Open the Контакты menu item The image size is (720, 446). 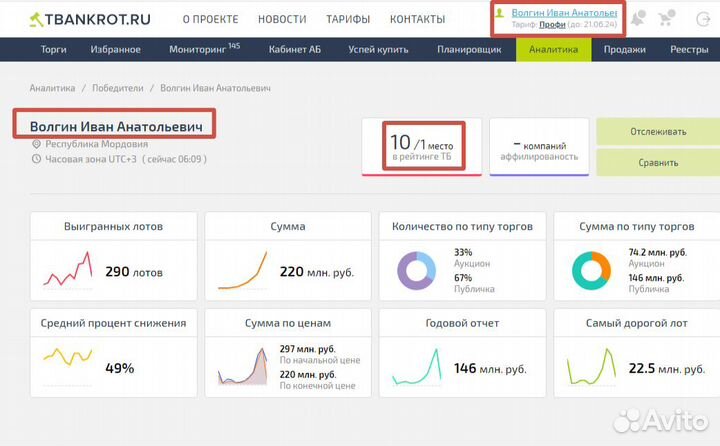click(x=417, y=19)
